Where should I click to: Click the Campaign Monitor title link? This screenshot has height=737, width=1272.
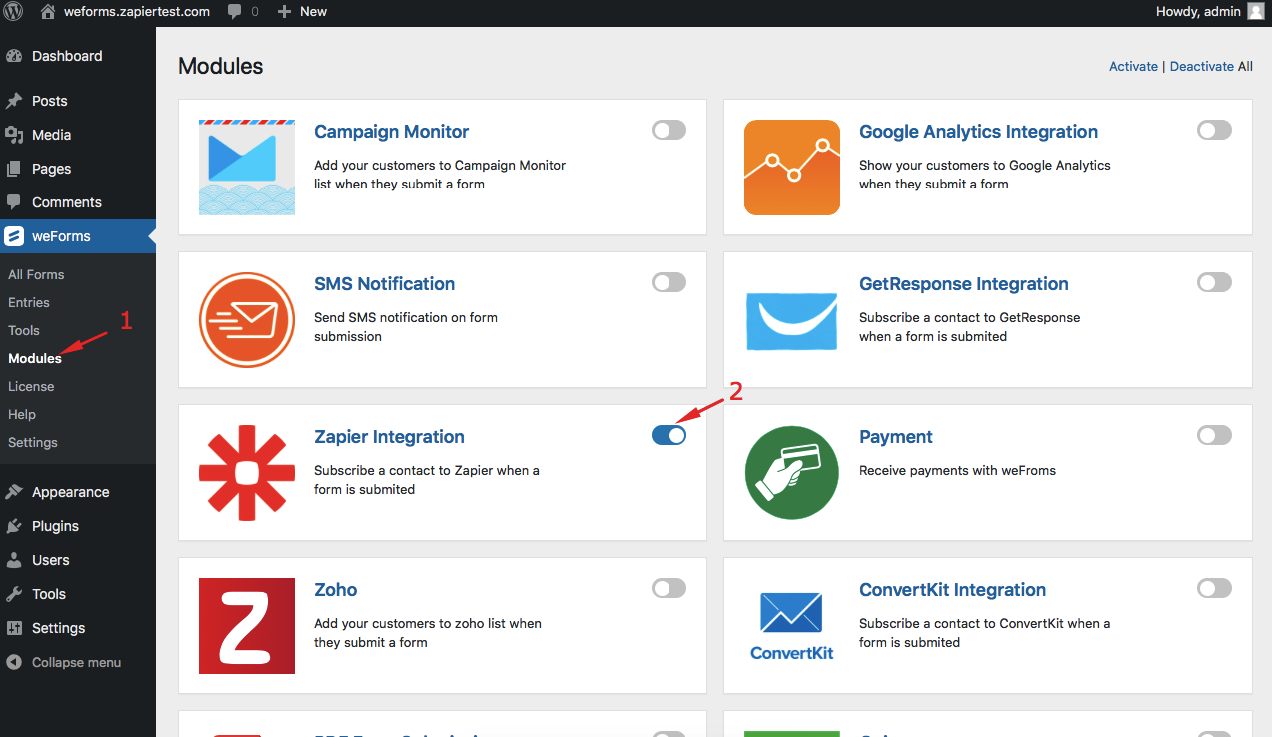tap(391, 132)
